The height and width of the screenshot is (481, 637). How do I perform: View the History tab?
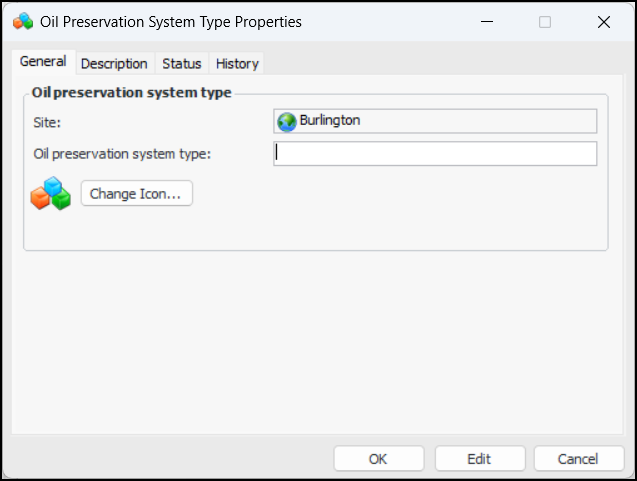tap(237, 63)
